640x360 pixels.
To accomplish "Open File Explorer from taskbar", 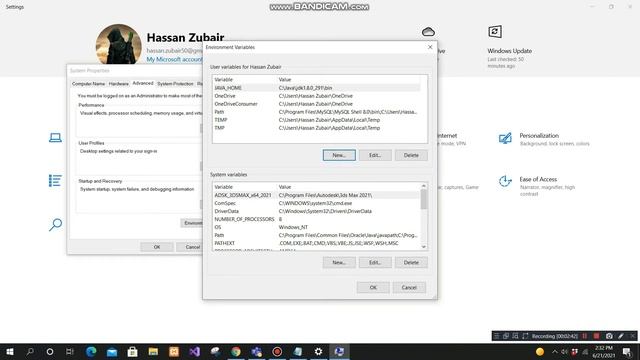I will [x=153, y=351].
